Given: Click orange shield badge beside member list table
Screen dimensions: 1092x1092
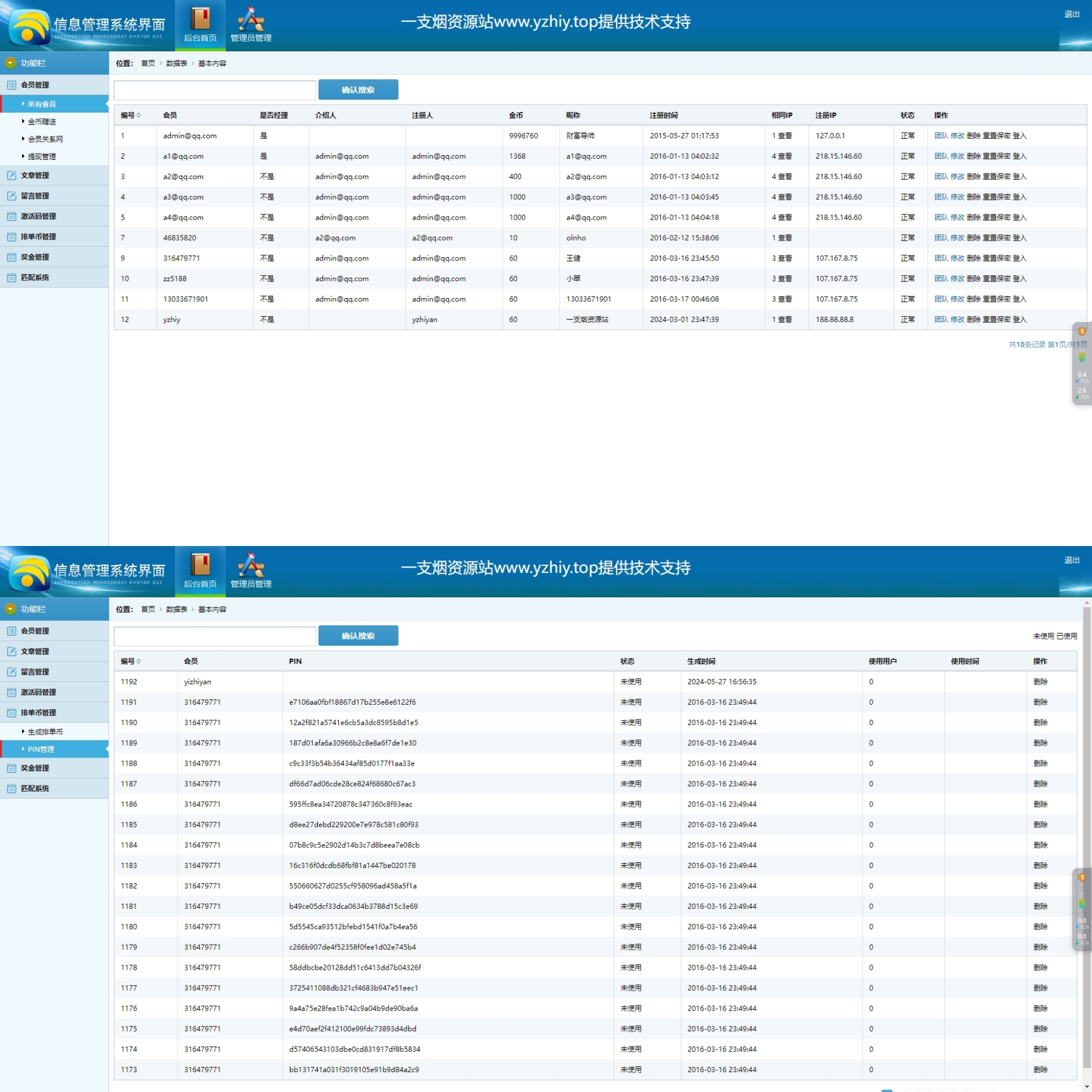Looking at the screenshot, I should tap(1082, 332).
